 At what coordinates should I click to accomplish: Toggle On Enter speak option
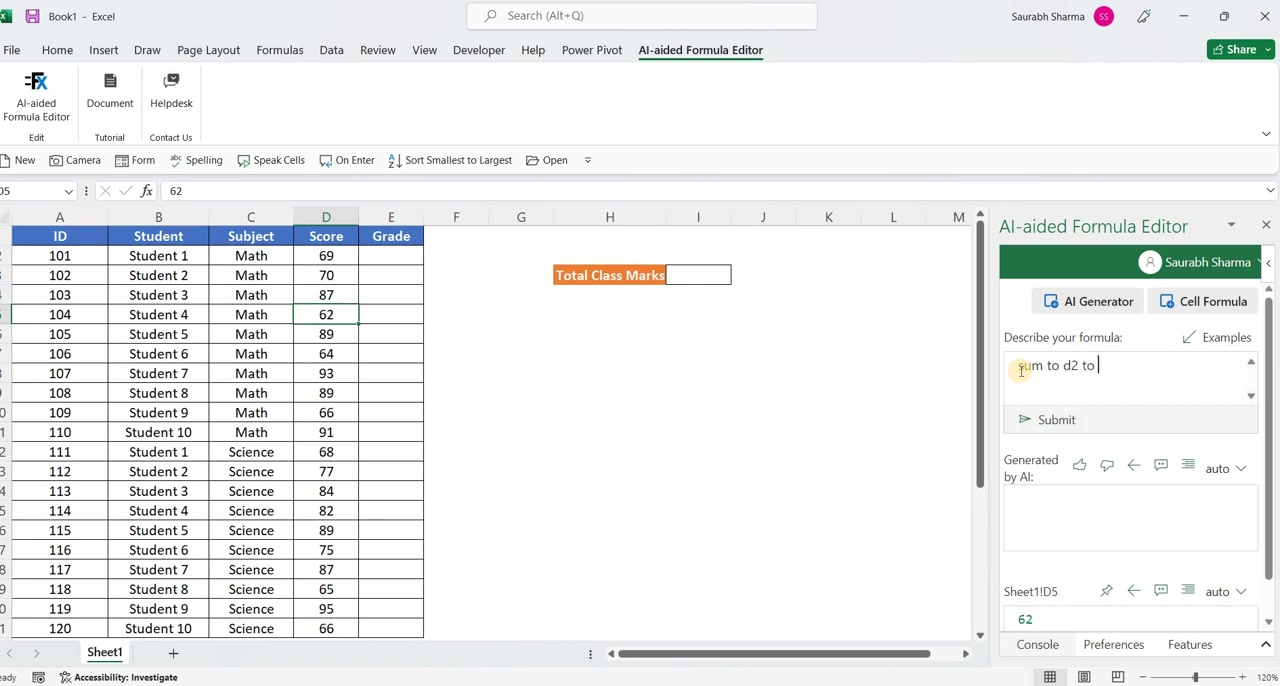click(x=346, y=160)
